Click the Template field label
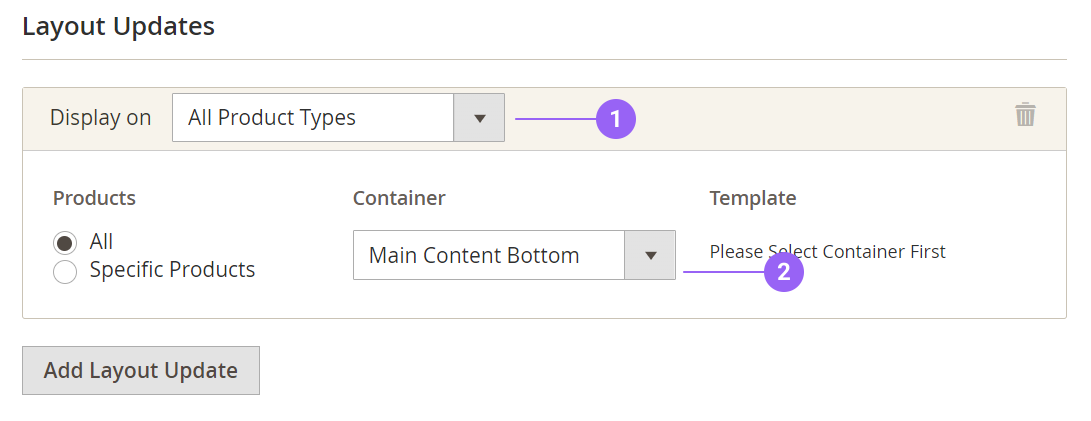This screenshot has width=1091, height=421. click(x=753, y=198)
